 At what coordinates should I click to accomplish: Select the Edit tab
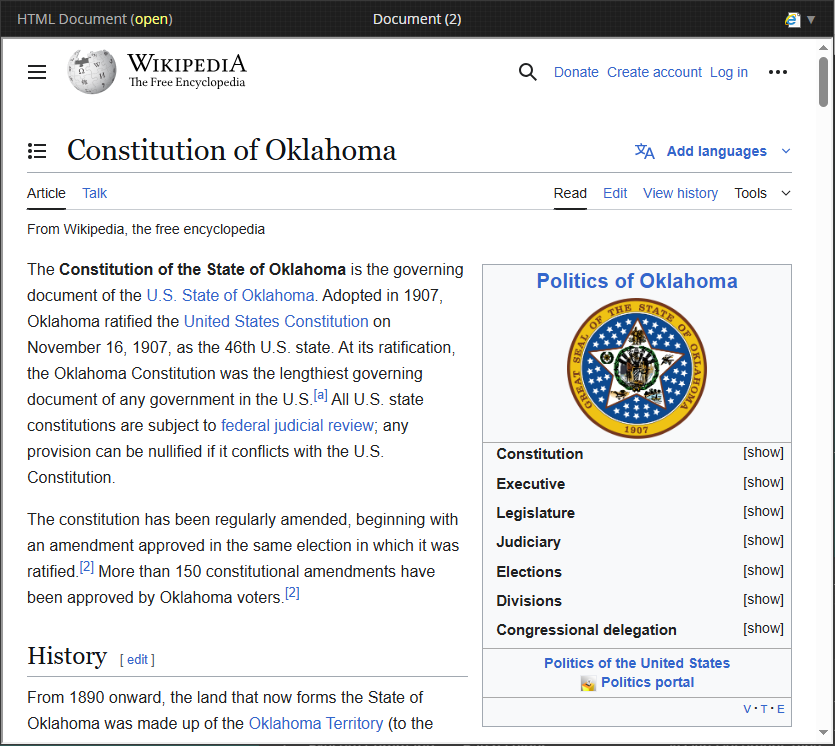point(615,193)
